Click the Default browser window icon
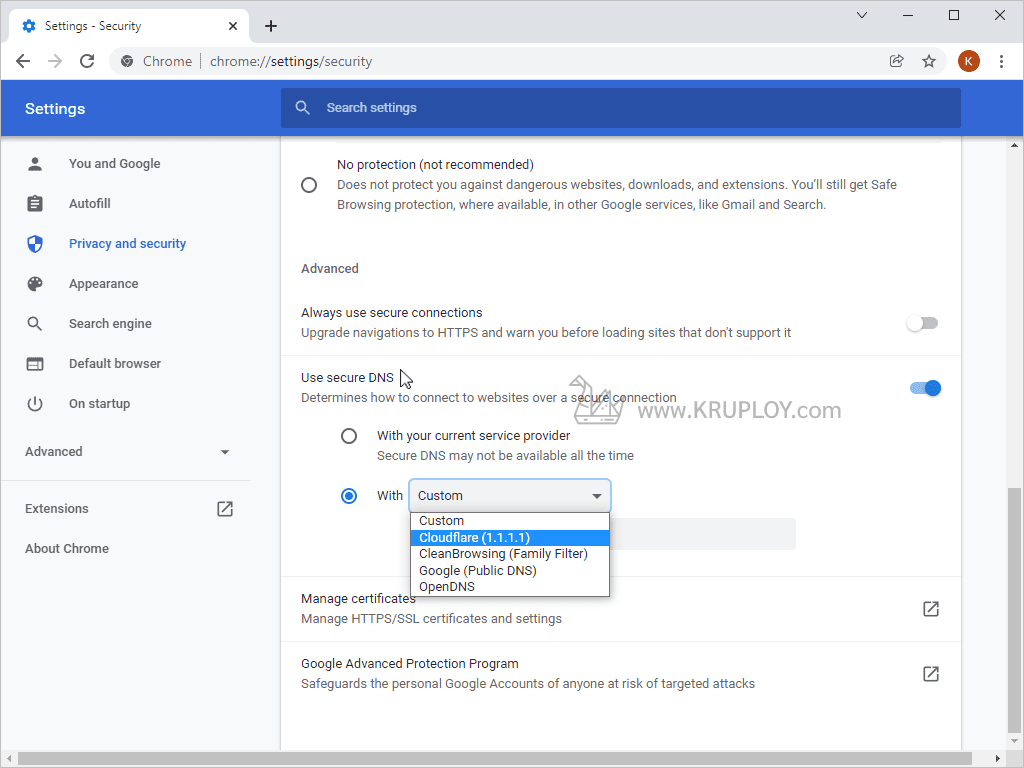1024x768 pixels. [x=35, y=364]
